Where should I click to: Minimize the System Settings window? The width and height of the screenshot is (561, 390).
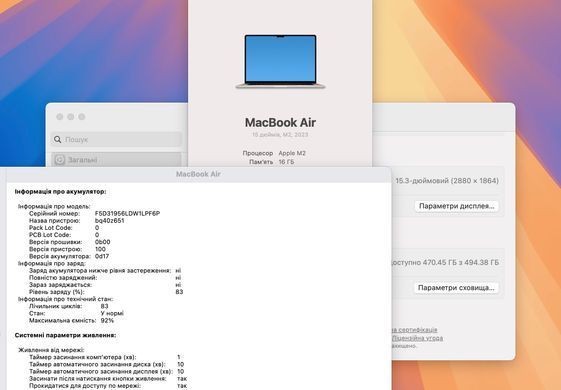(x=71, y=117)
